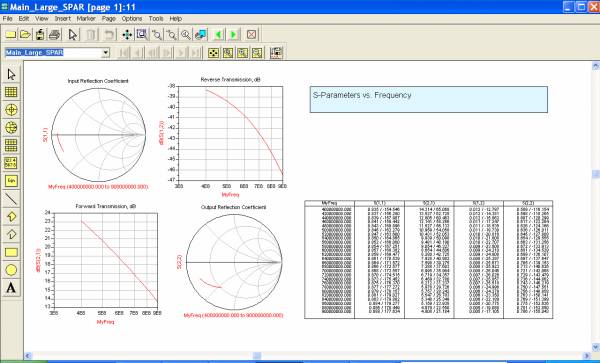Open the Insert menu
The width and height of the screenshot is (600, 363).
tap(63, 18)
